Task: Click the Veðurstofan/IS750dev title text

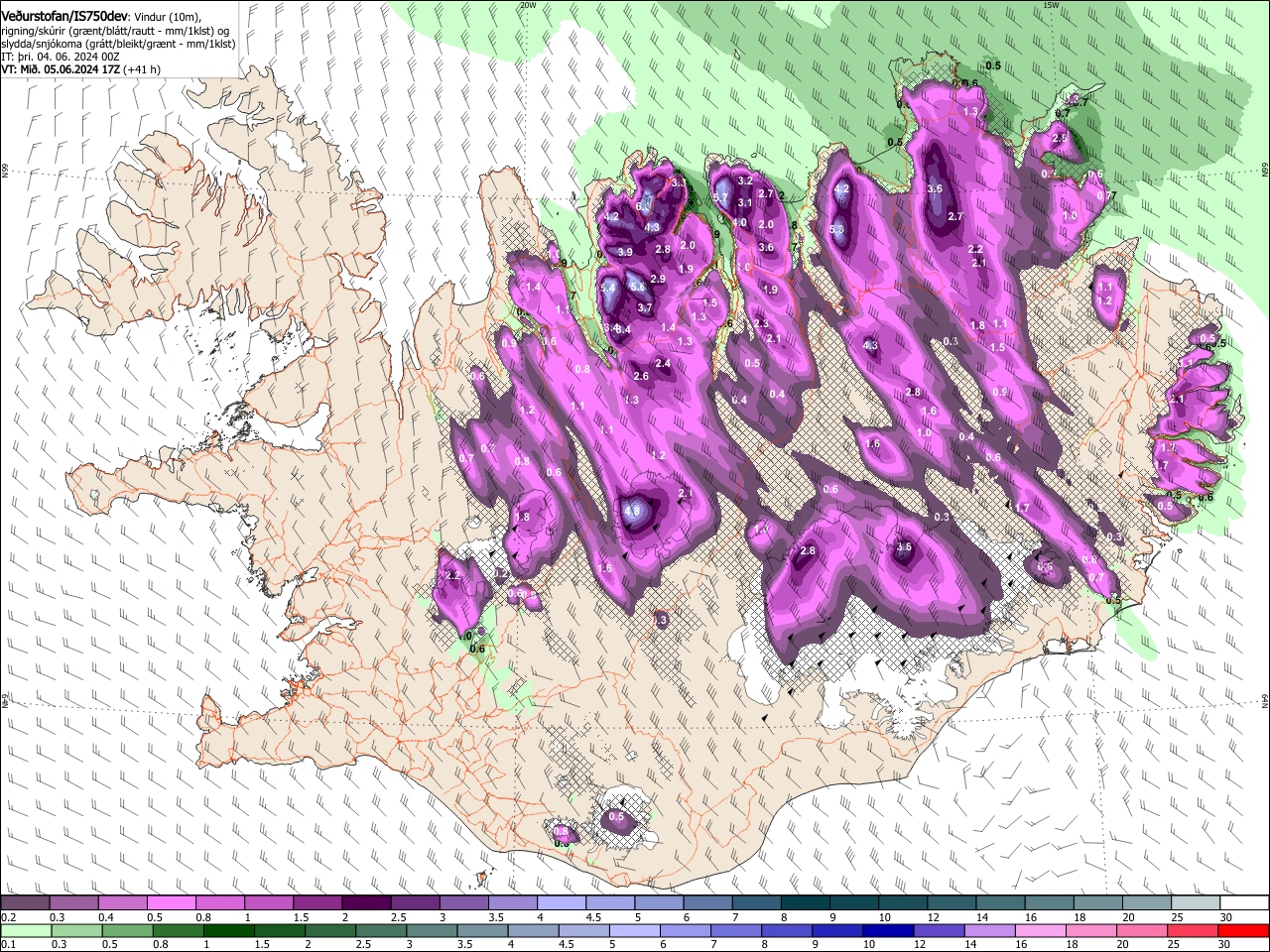Action: [x=64, y=17]
